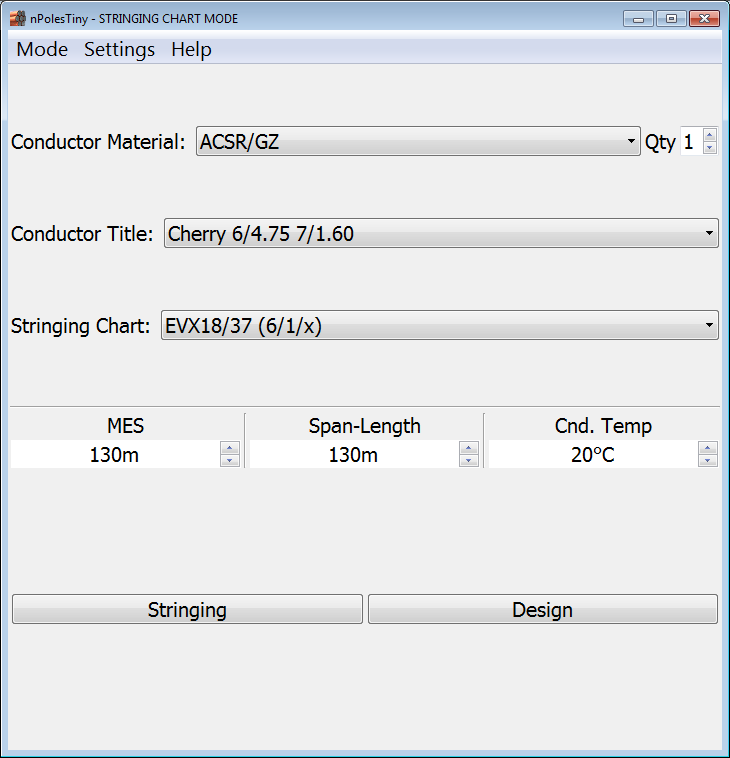Click the Span-Length 130m field
The height and width of the screenshot is (758, 730).
click(x=354, y=454)
